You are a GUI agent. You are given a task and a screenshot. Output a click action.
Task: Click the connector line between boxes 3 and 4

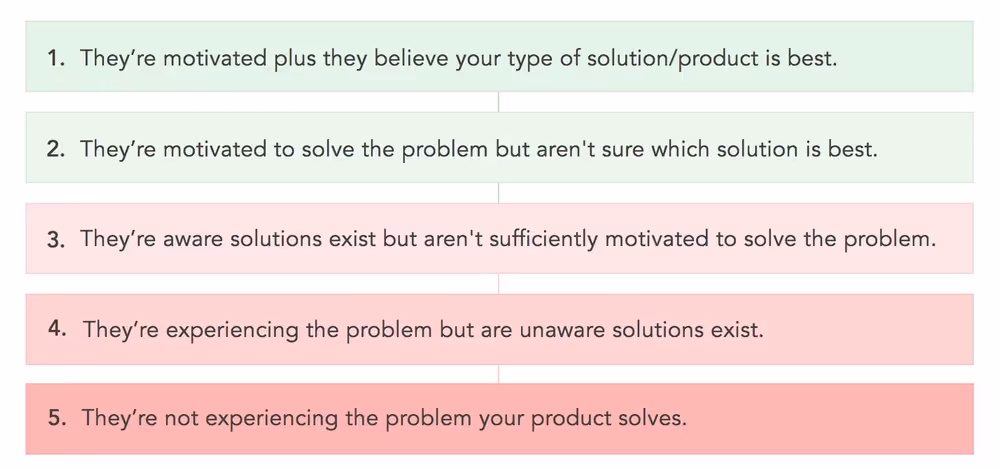[498, 283]
